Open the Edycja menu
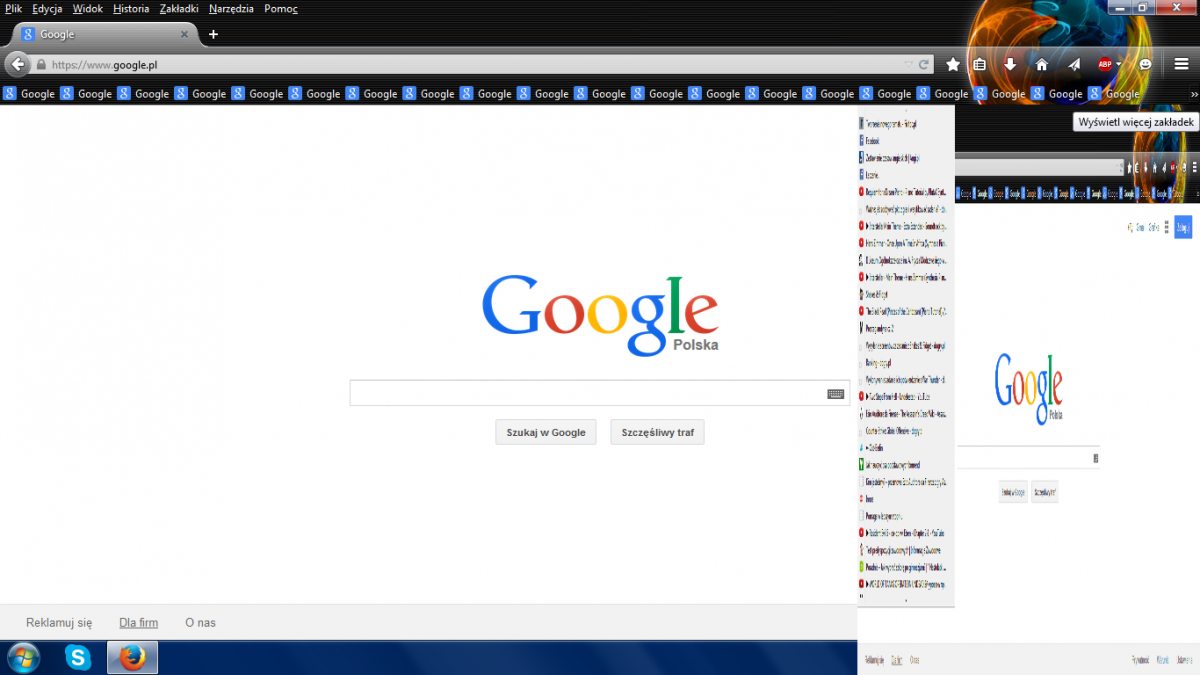Viewport: 1200px width, 675px height. pyautogui.click(x=47, y=8)
